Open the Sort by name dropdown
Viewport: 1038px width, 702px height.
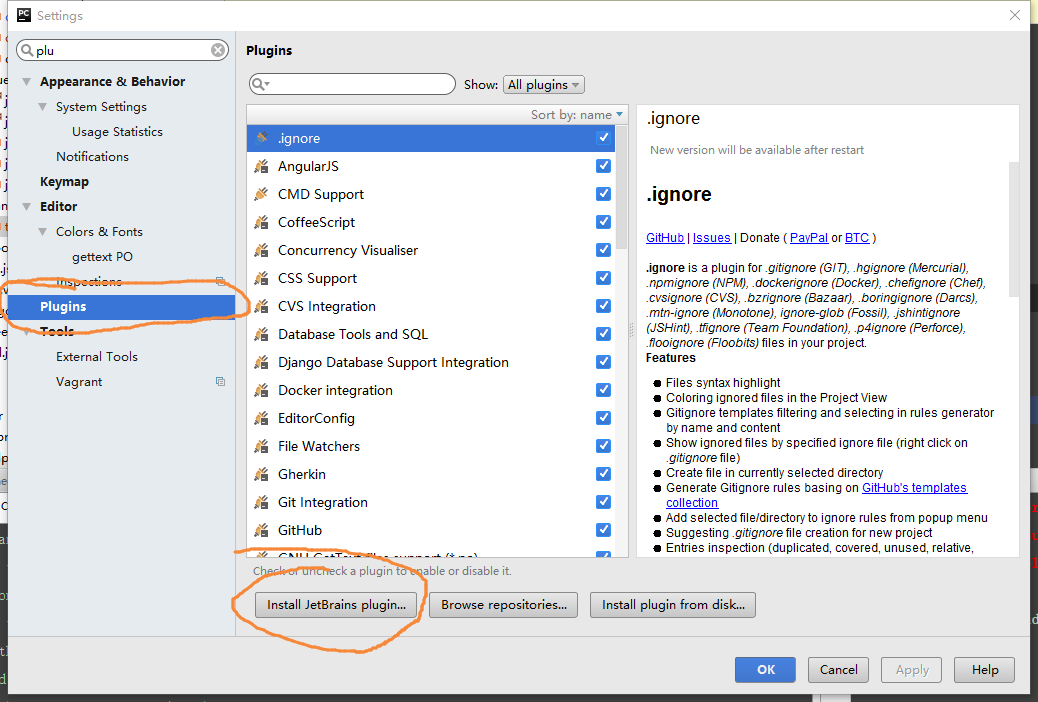tap(577, 115)
